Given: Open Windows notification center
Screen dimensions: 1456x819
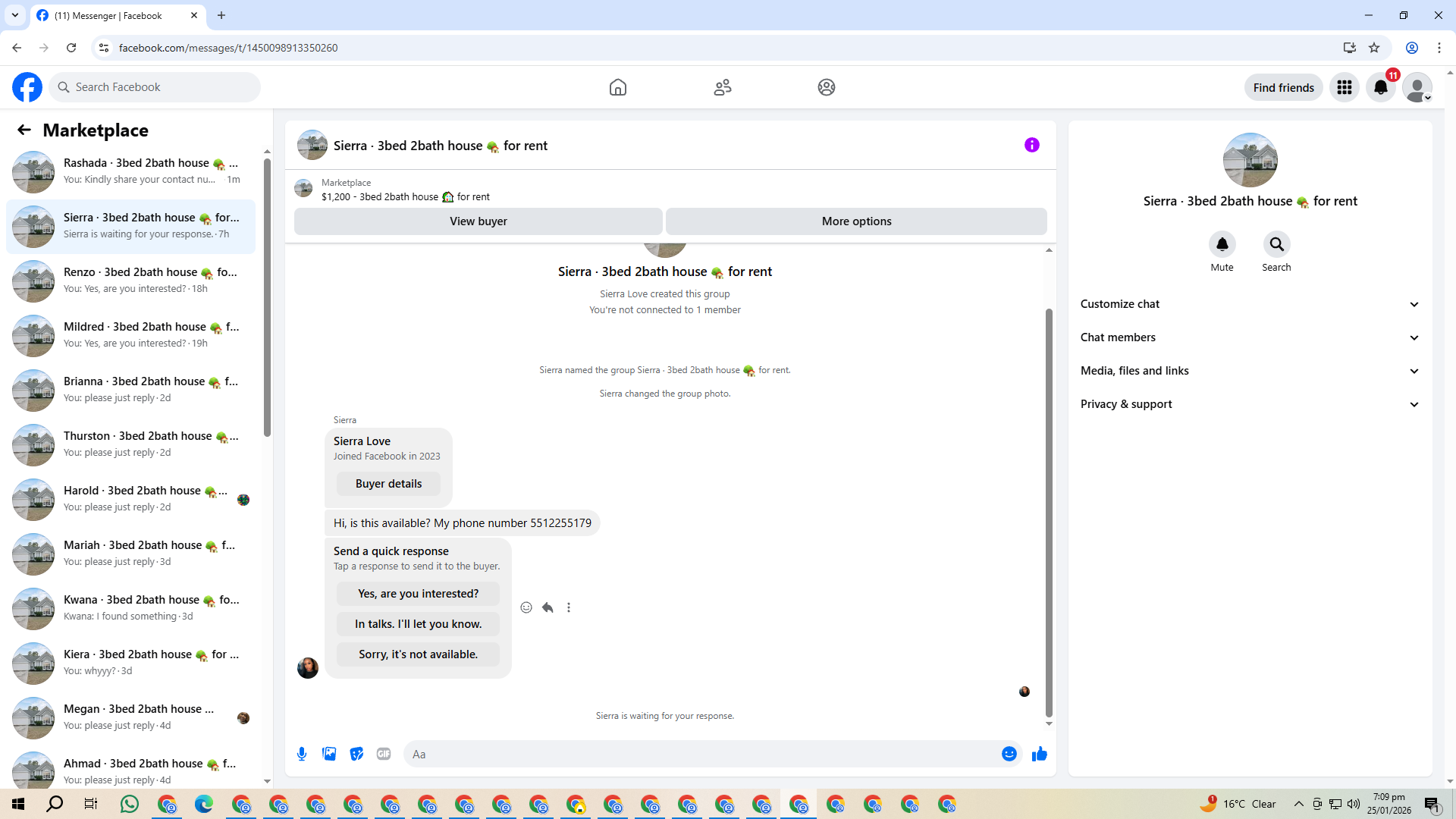Looking at the screenshot, I should click(1432, 804).
